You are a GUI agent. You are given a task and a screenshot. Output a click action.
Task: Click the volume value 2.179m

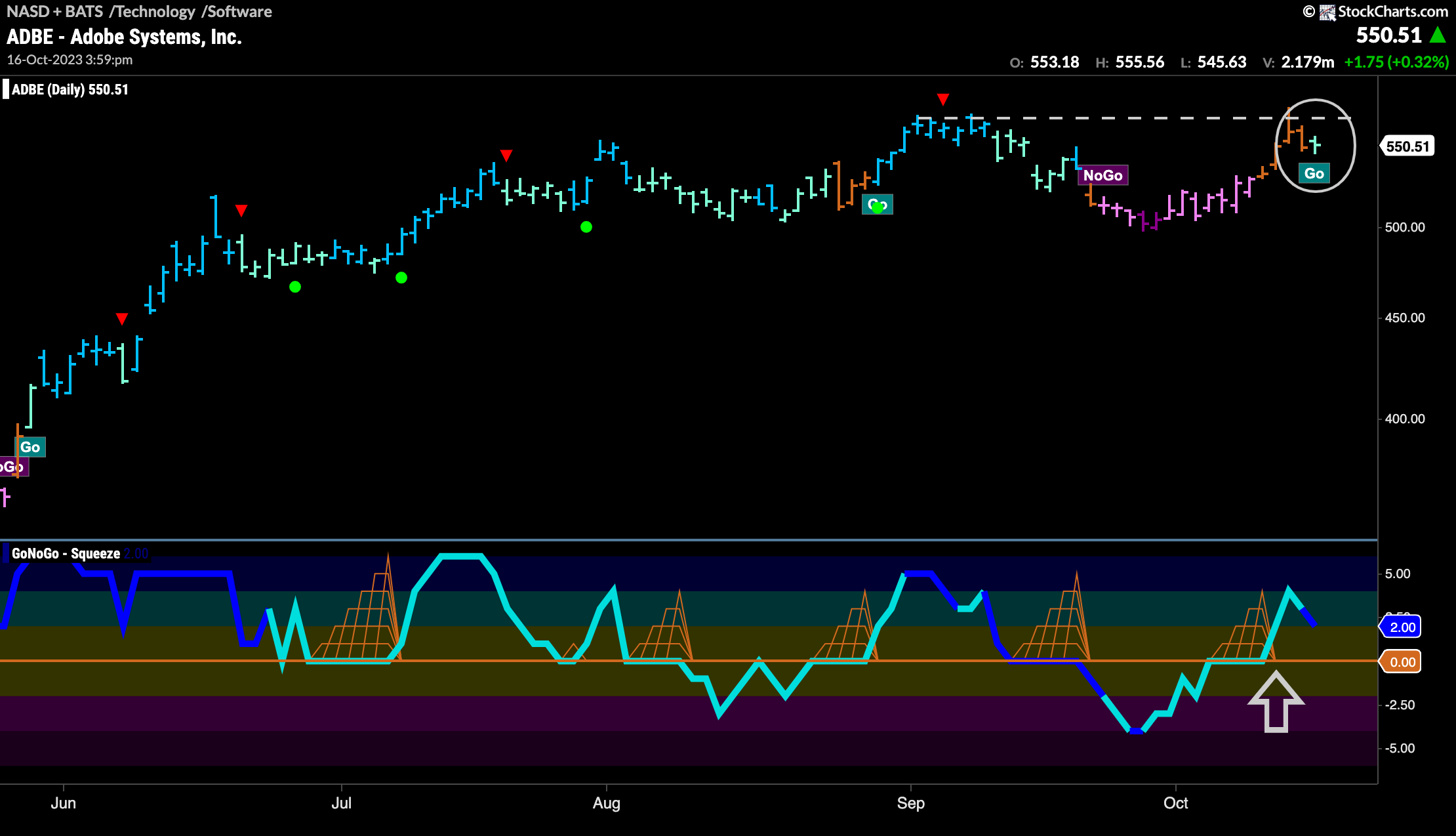[x=1307, y=62]
